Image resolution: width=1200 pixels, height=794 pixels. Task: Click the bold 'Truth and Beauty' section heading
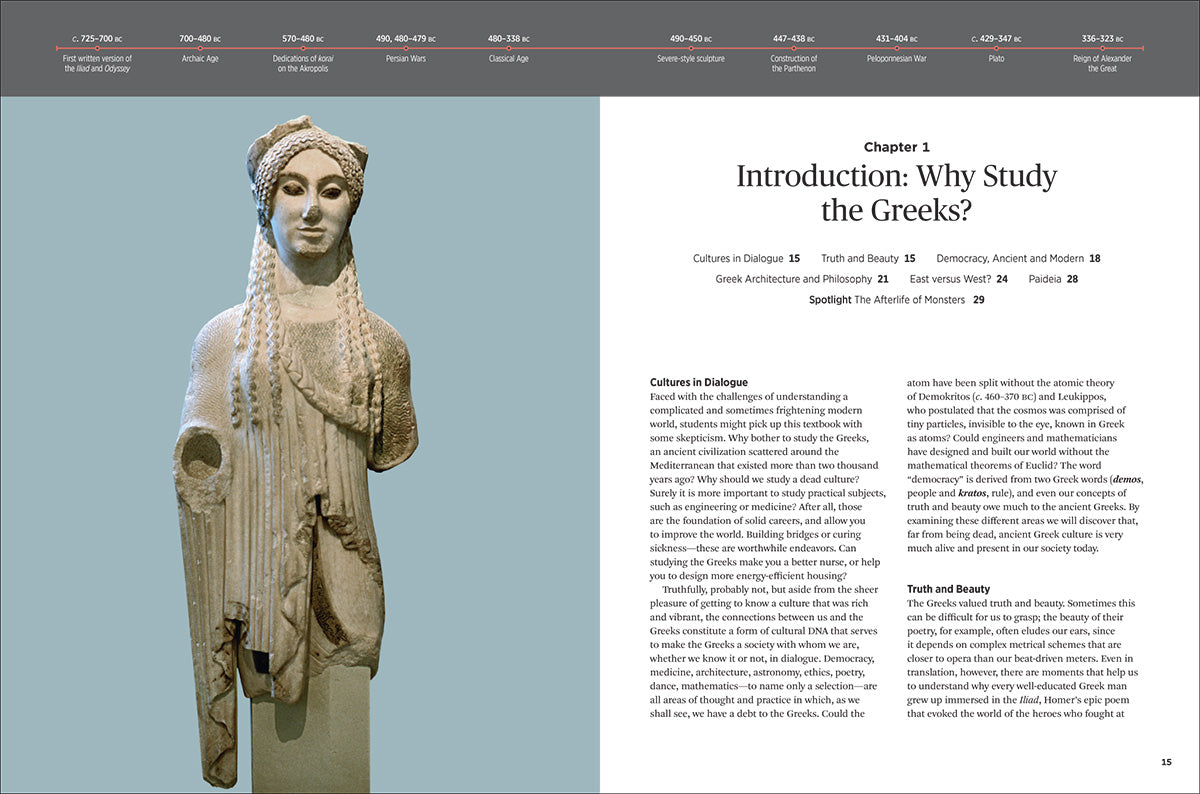[x=948, y=589]
